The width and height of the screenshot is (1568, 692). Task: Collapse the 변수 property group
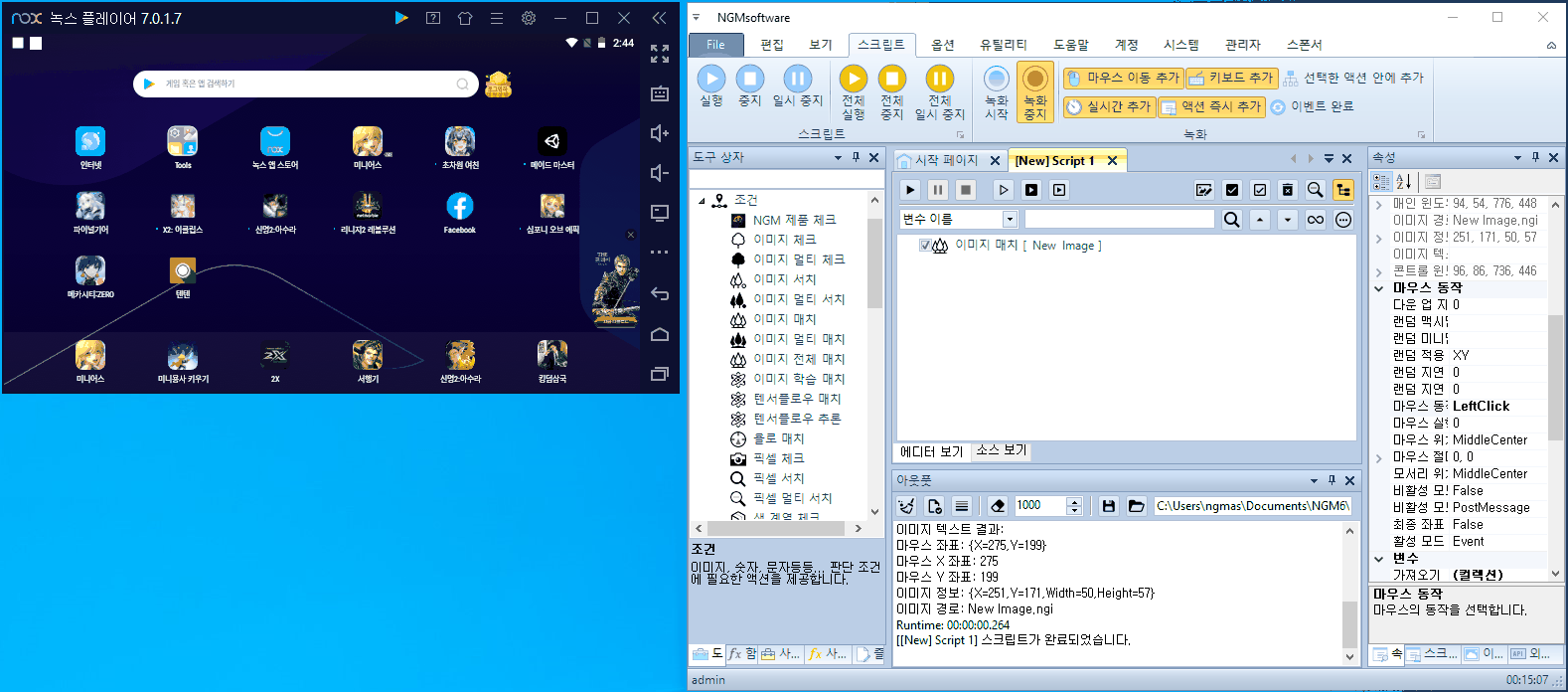[x=1379, y=559]
